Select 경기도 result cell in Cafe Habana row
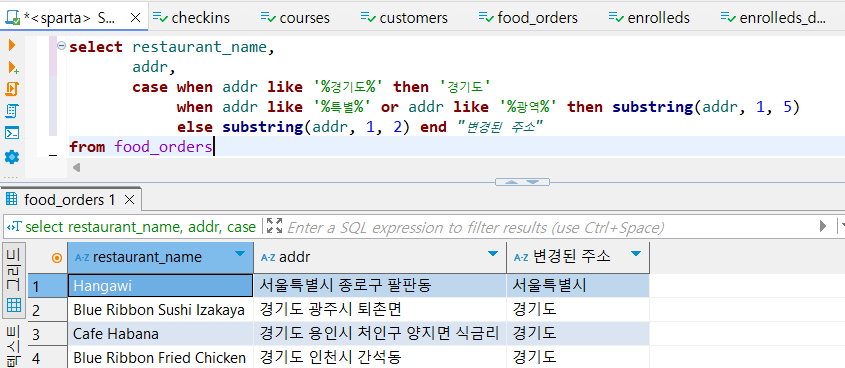 [x=578, y=334]
